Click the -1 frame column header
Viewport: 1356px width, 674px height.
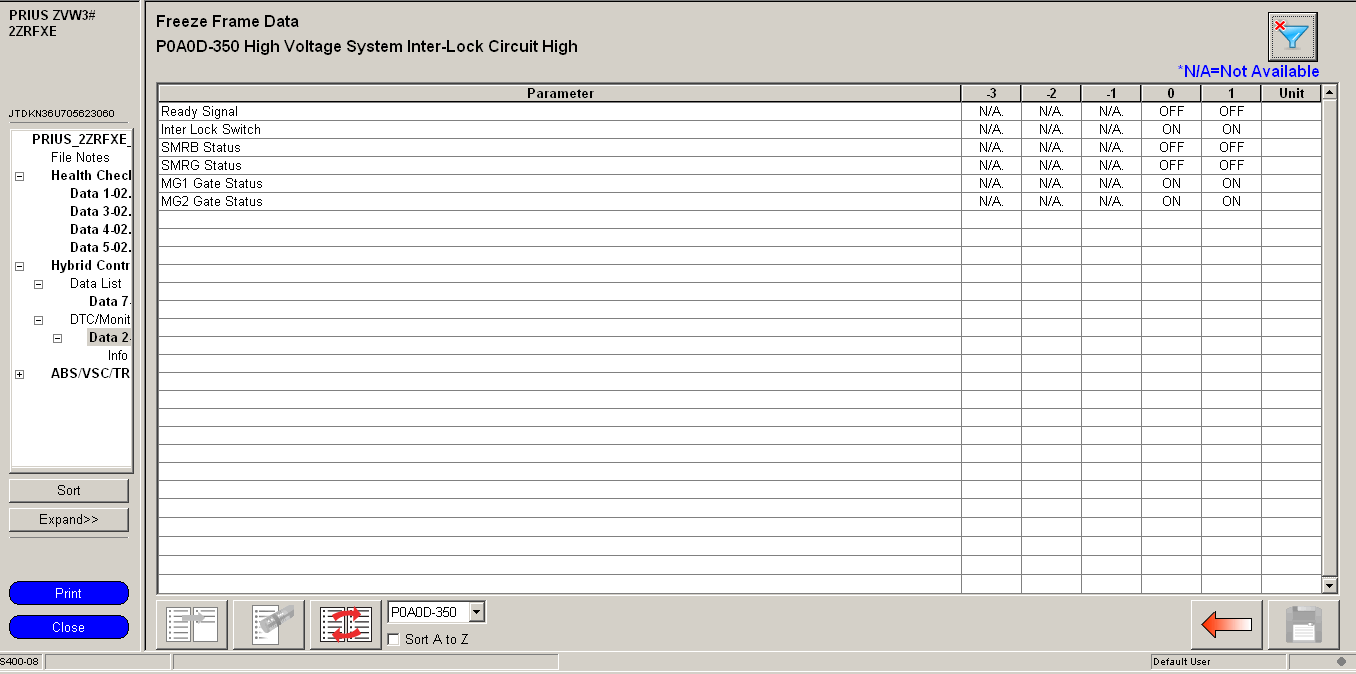(x=1111, y=93)
